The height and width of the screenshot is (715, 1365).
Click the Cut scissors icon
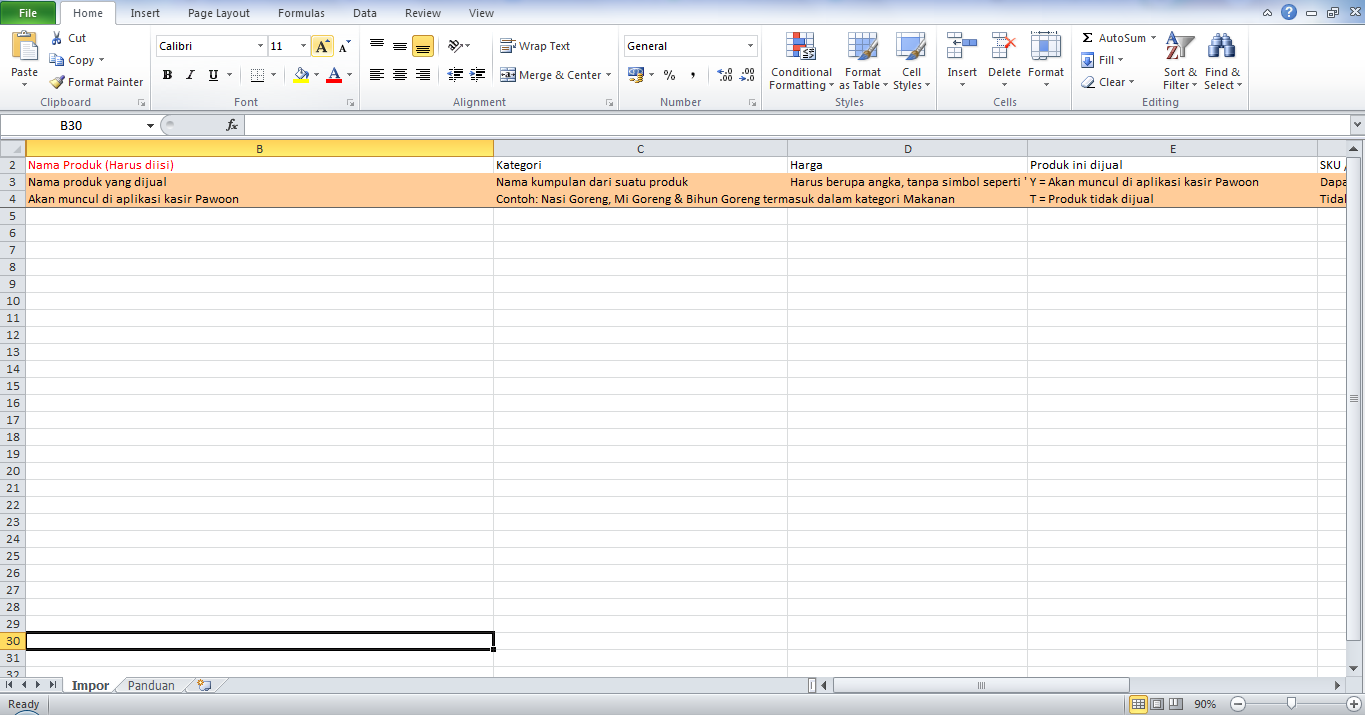(57, 38)
